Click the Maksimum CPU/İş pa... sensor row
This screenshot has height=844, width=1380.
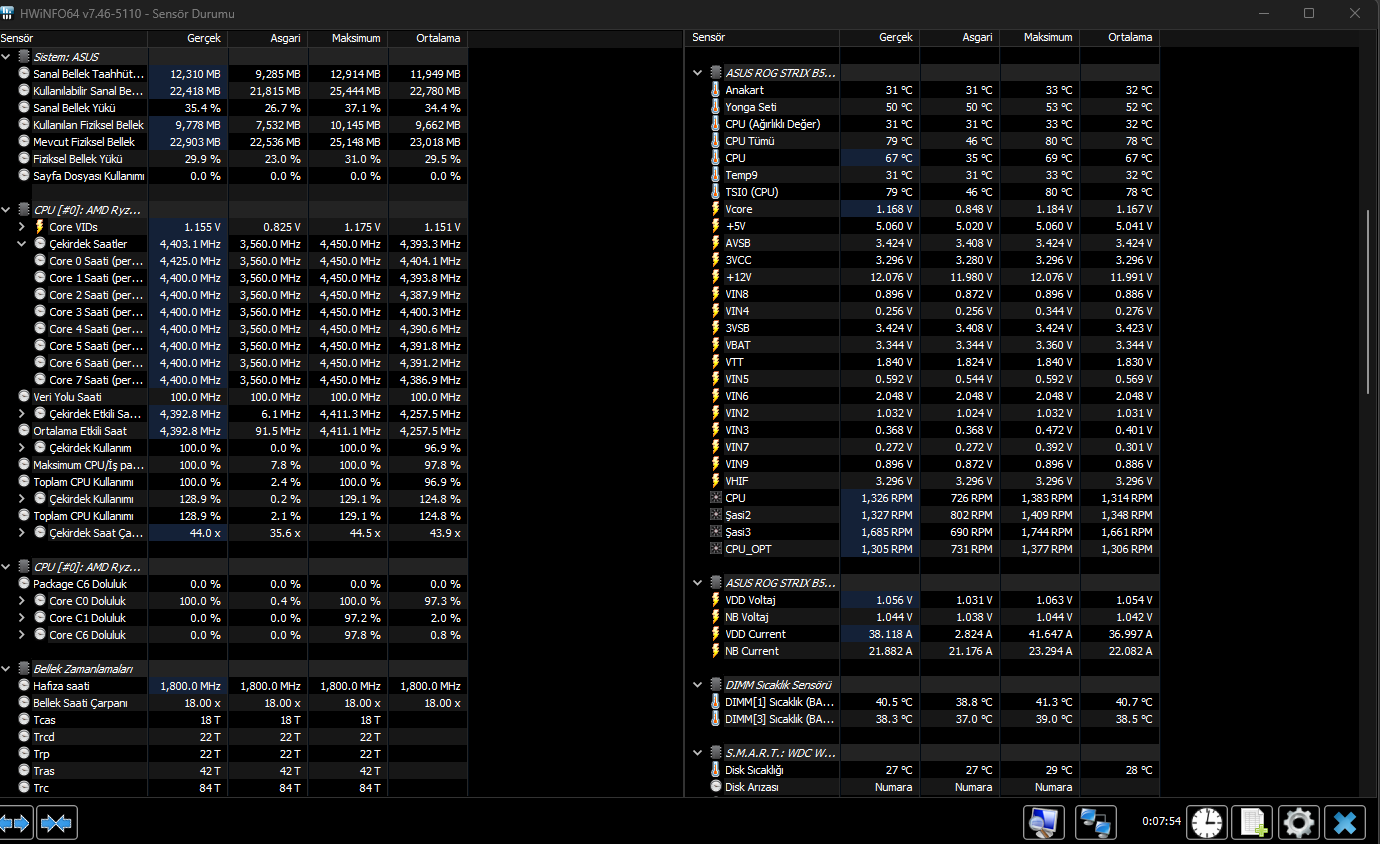click(x=234, y=465)
